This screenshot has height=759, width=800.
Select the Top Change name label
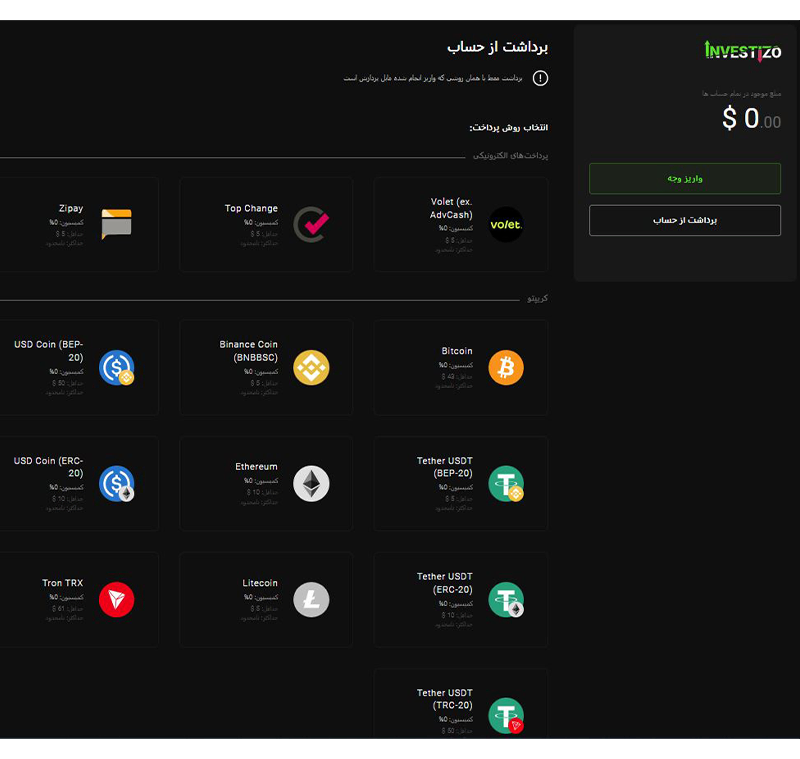(251, 208)
